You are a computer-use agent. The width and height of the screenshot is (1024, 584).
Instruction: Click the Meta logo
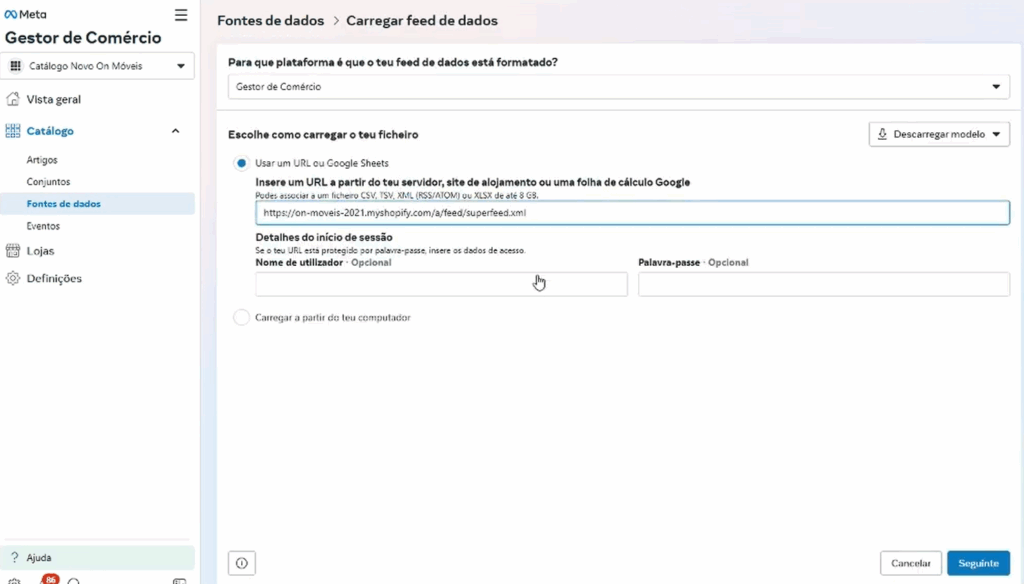pyautogui.click(x=26, y=14)
